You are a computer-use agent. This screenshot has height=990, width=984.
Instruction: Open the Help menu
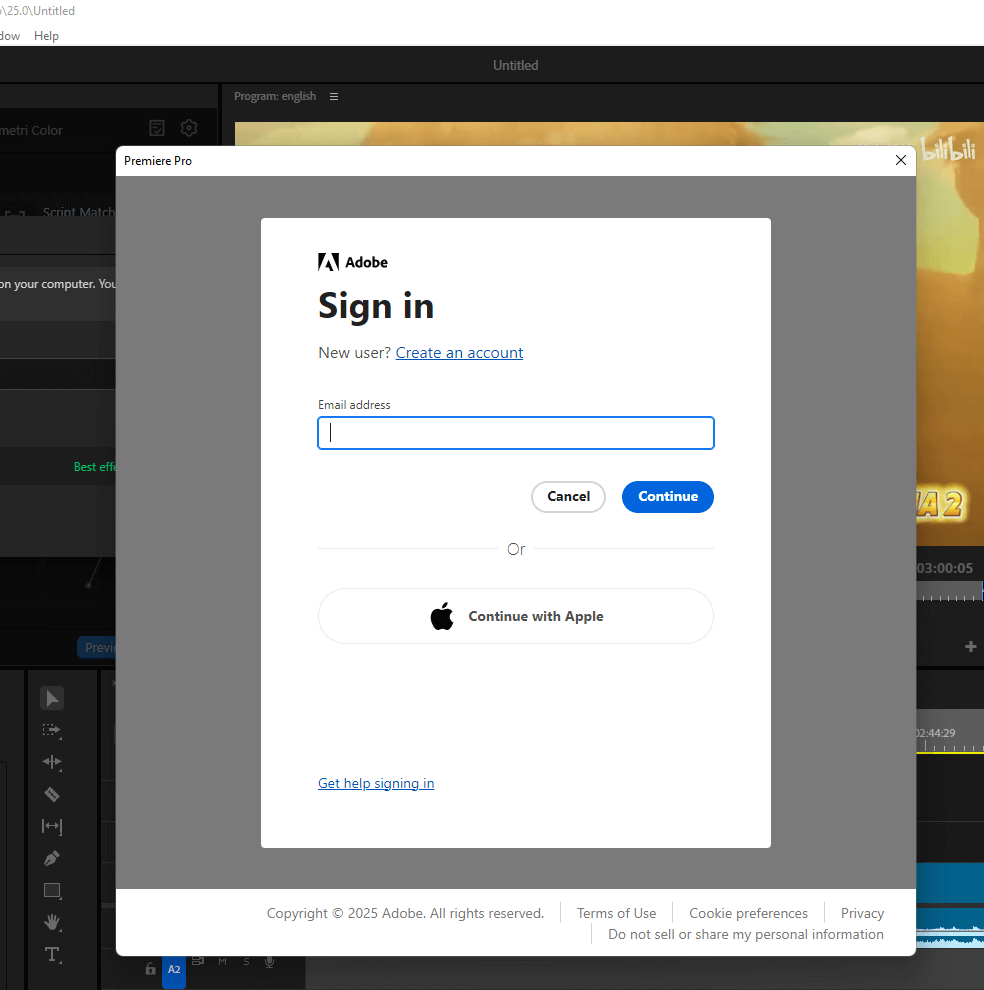[x=46, y=36]
